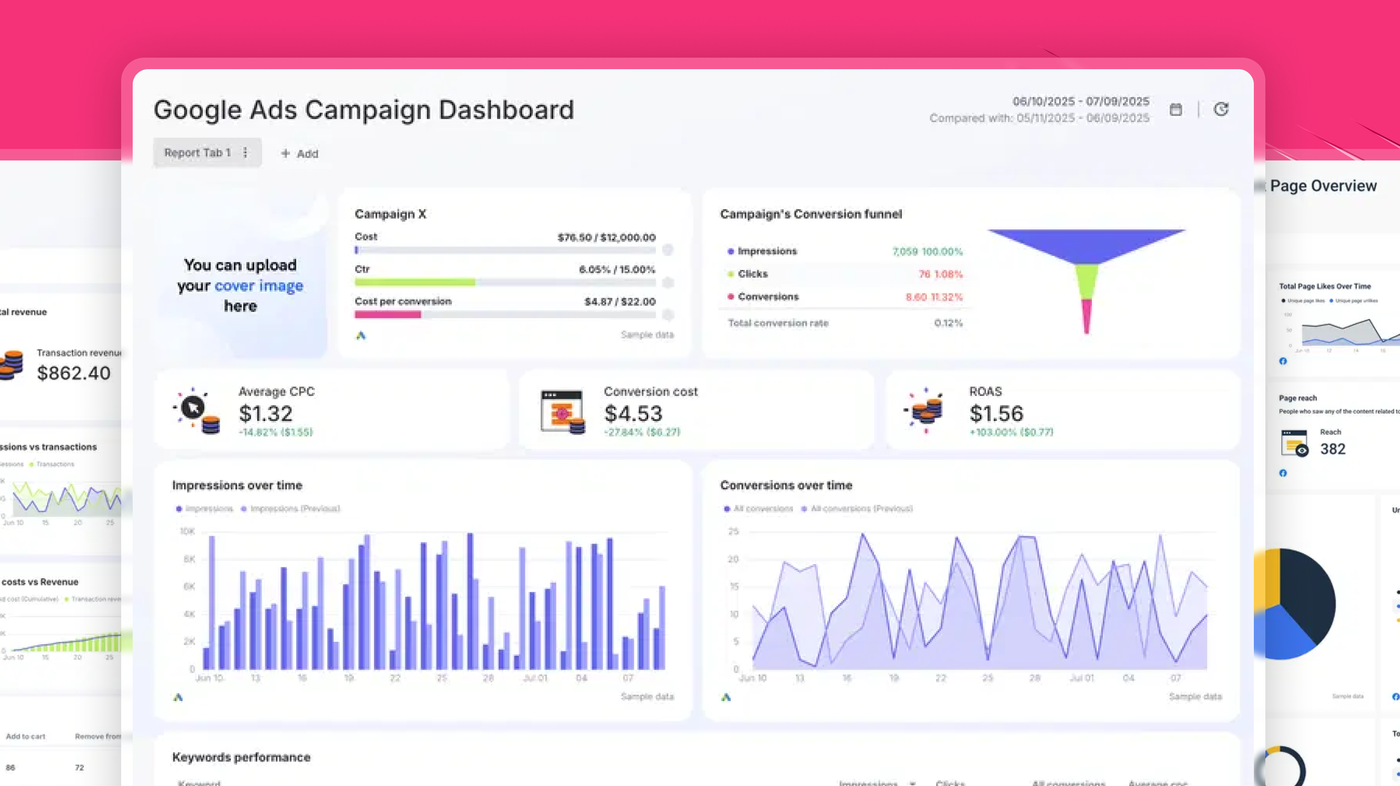This screenshot has width=1400, height=786.
Task: Refresh the dashboard data
Action: click(1221, 108)
